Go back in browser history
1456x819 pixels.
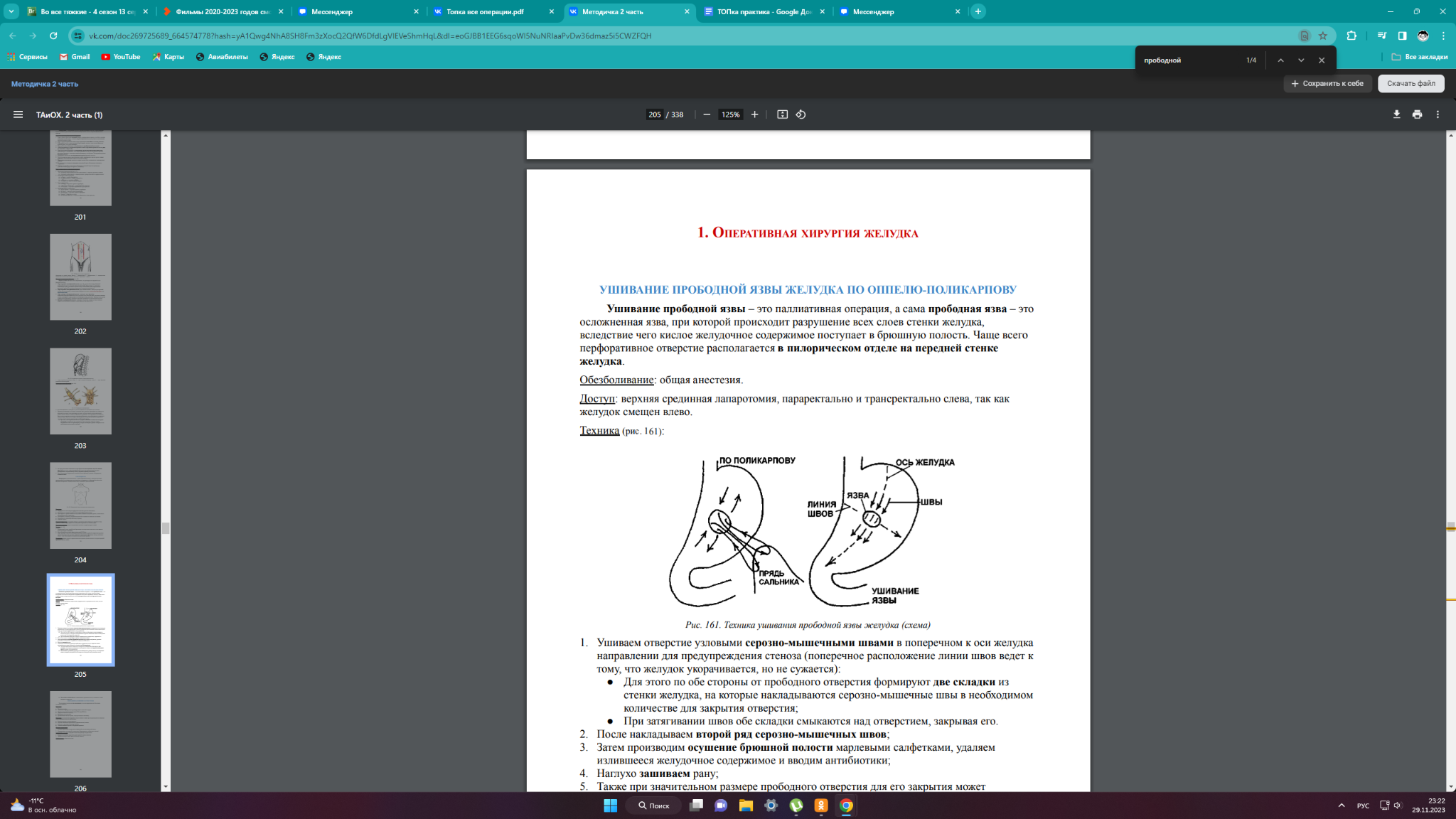coord(13,36)
